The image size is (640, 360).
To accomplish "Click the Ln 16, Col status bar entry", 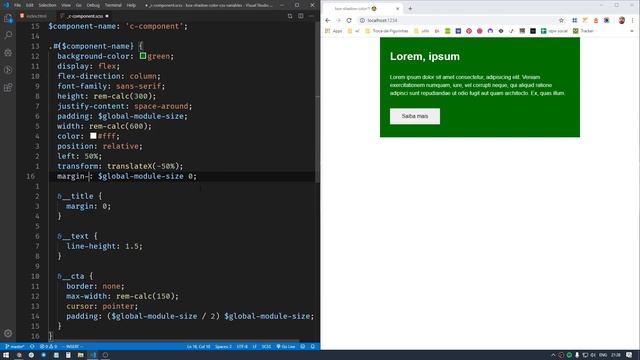I will pyautogui.click(x=198, y=347).
